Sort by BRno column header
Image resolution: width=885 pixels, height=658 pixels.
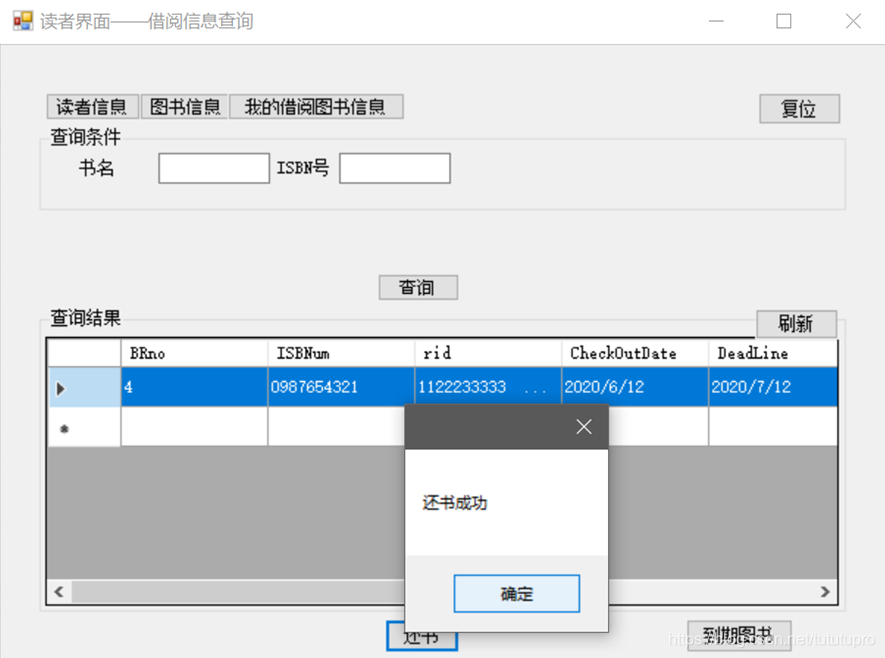pyautogui.click(x=194, y=353)
